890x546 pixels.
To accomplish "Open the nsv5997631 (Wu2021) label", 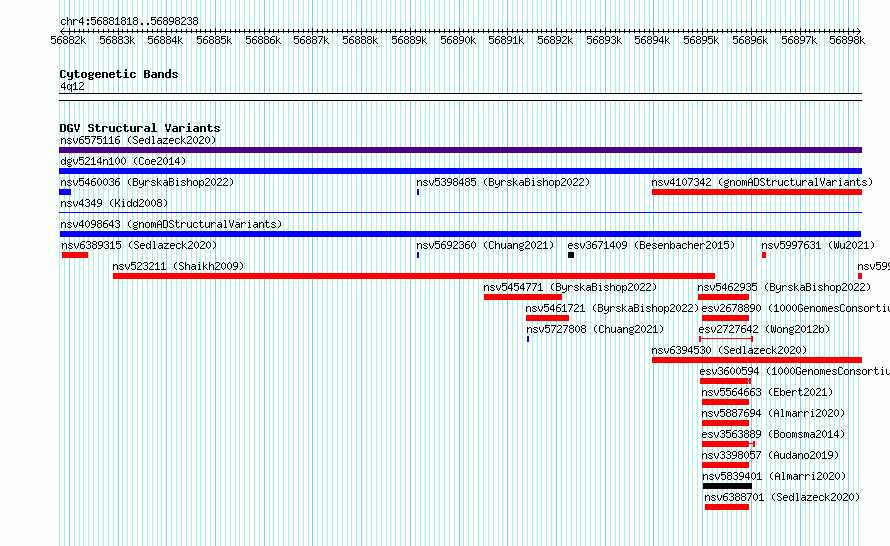I will click(818, 245).
